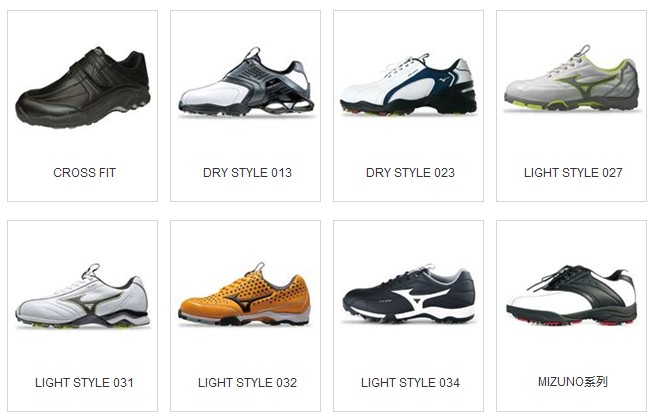Click the CROSS FIT product label
This screenshot has height=416, width=654.
point(85,173)
